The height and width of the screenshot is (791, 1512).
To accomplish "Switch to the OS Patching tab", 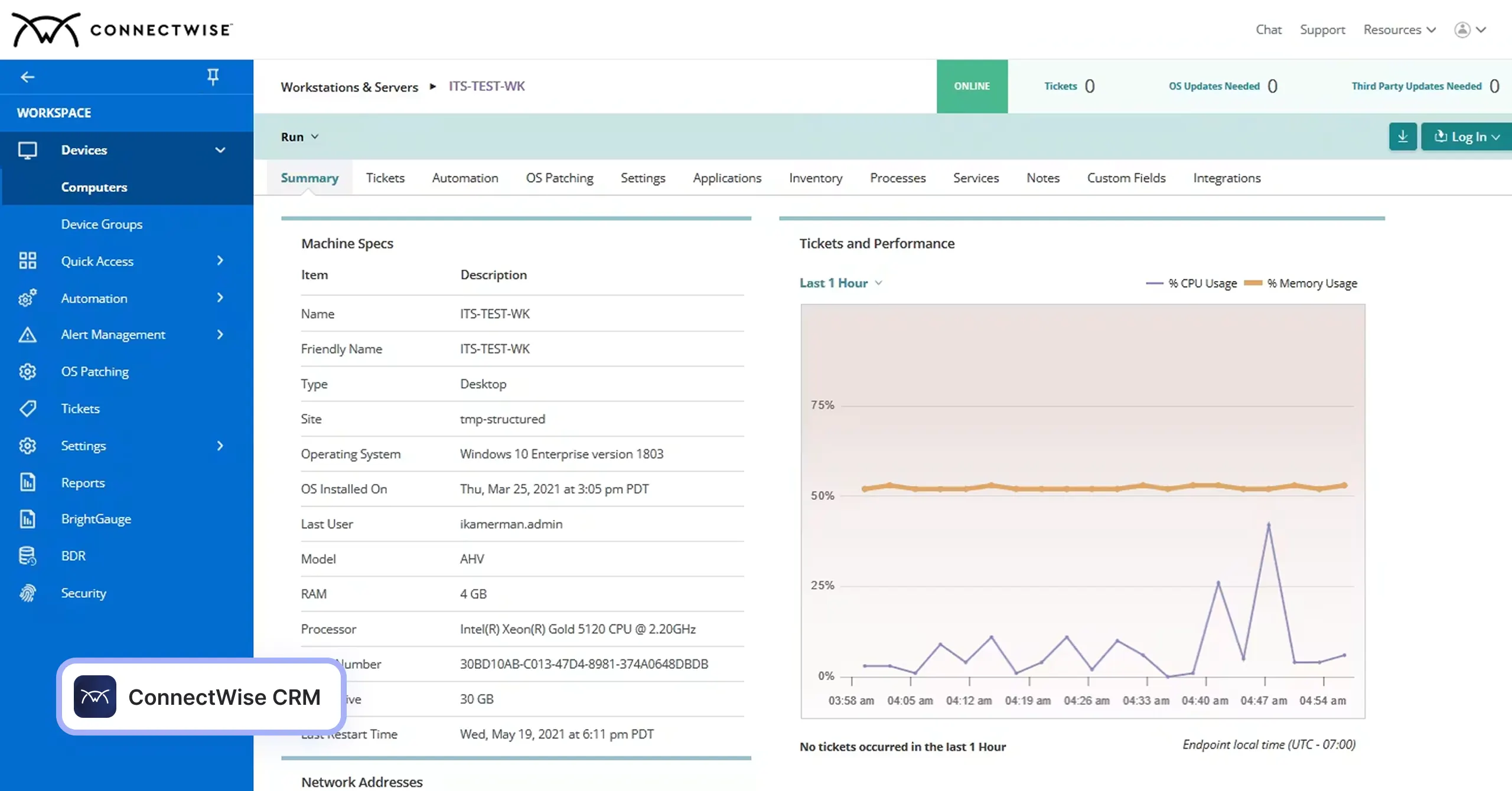I will (559, 178).
